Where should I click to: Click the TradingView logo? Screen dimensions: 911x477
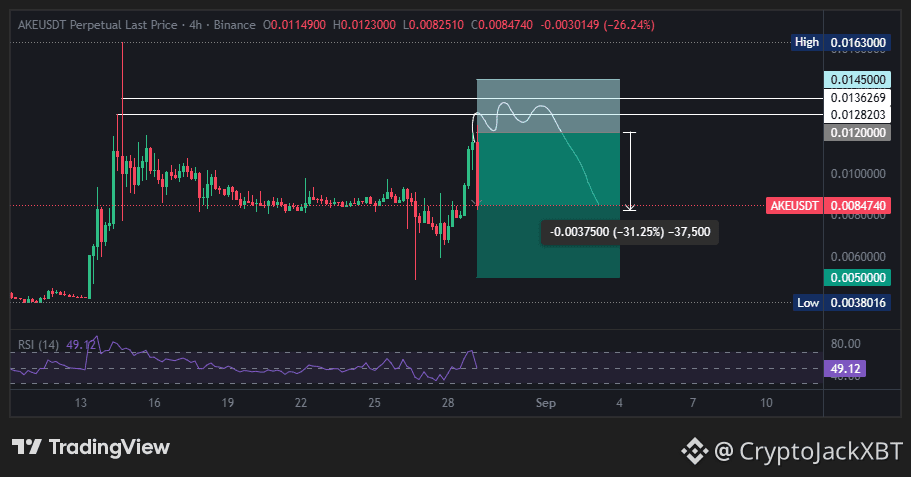click(x=91, y=447)
